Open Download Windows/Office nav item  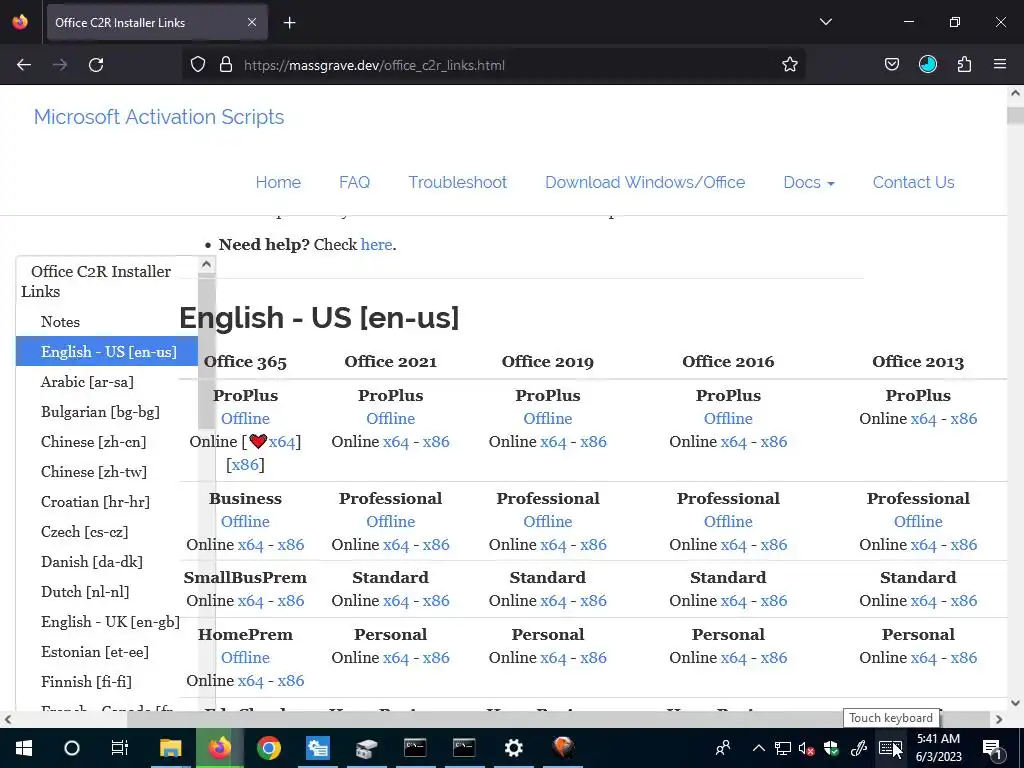645,182
